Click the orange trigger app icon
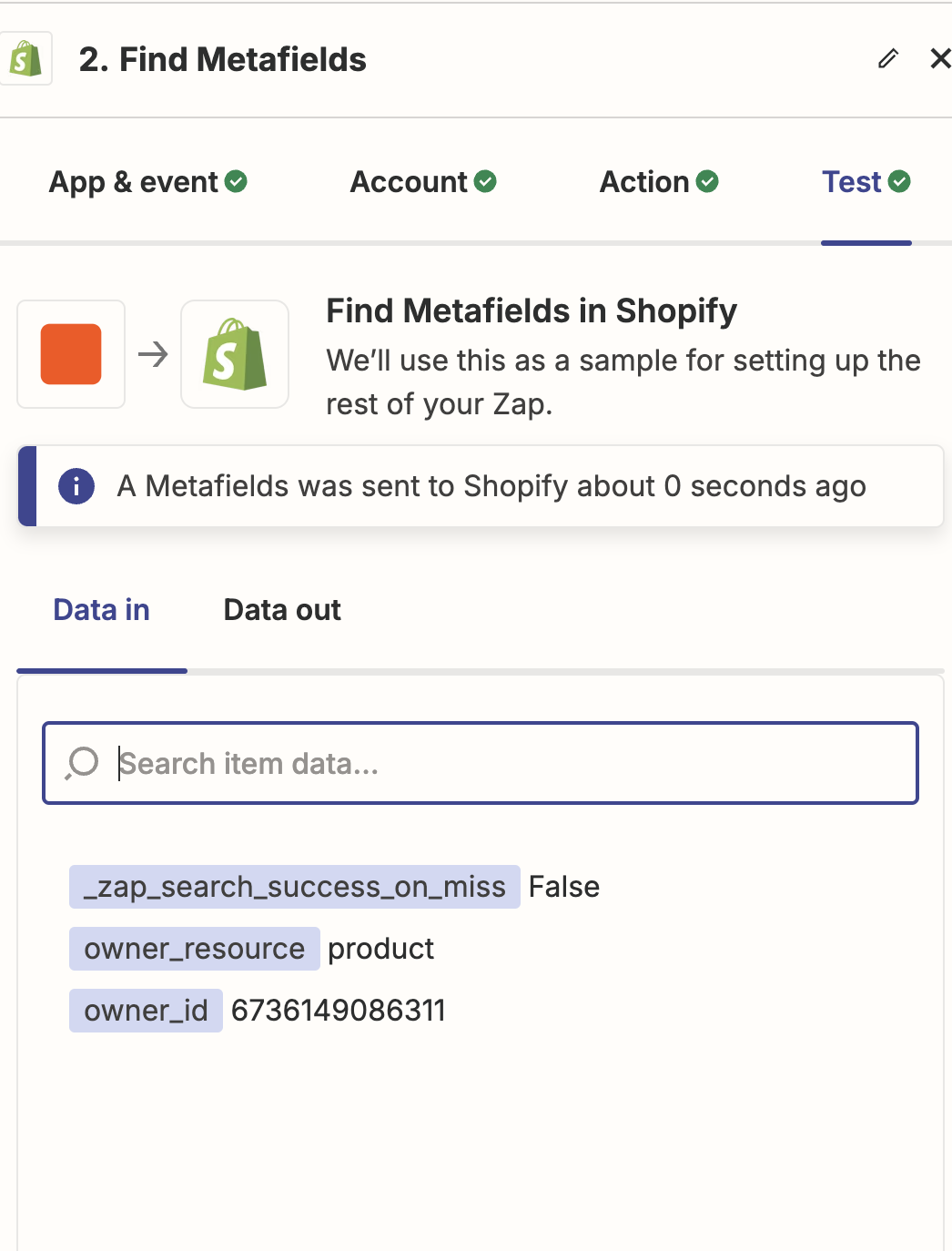 coord(71,354)
